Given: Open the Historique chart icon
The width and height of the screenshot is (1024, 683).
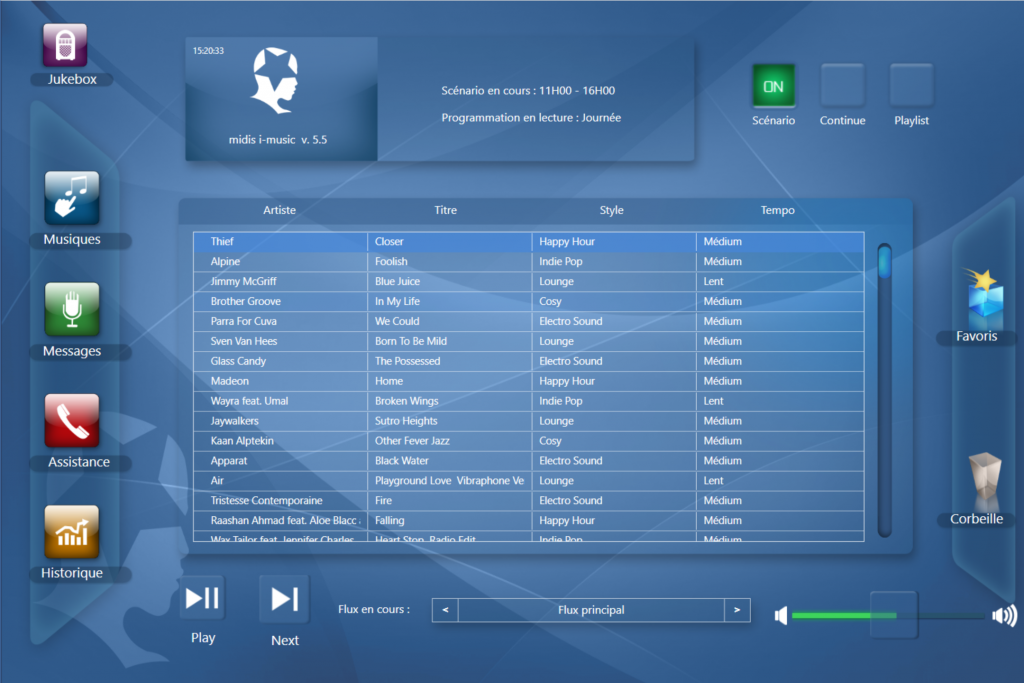Looking at the screenshot, I should coord(72,532).
